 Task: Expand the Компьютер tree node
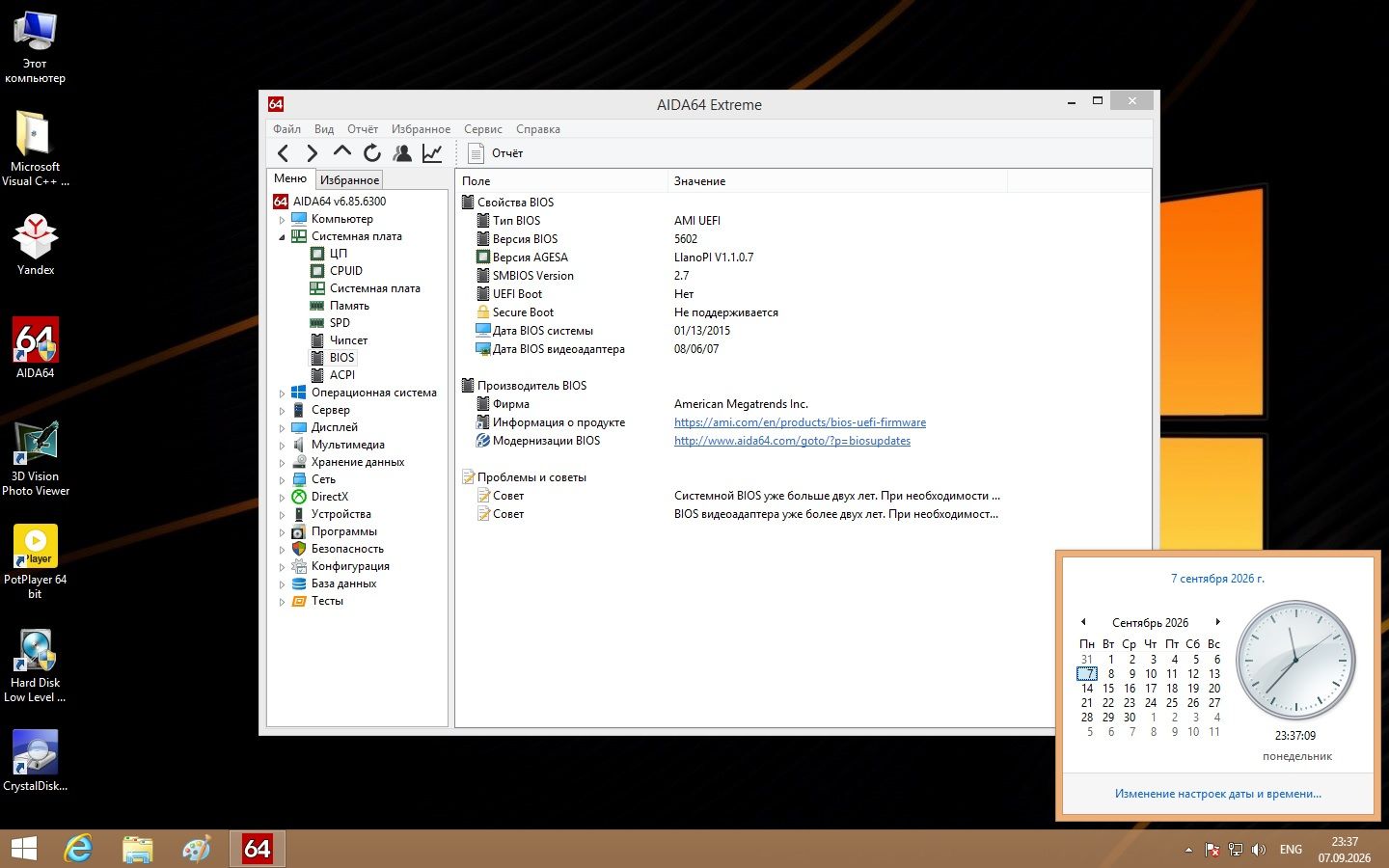tap(282, 220)
